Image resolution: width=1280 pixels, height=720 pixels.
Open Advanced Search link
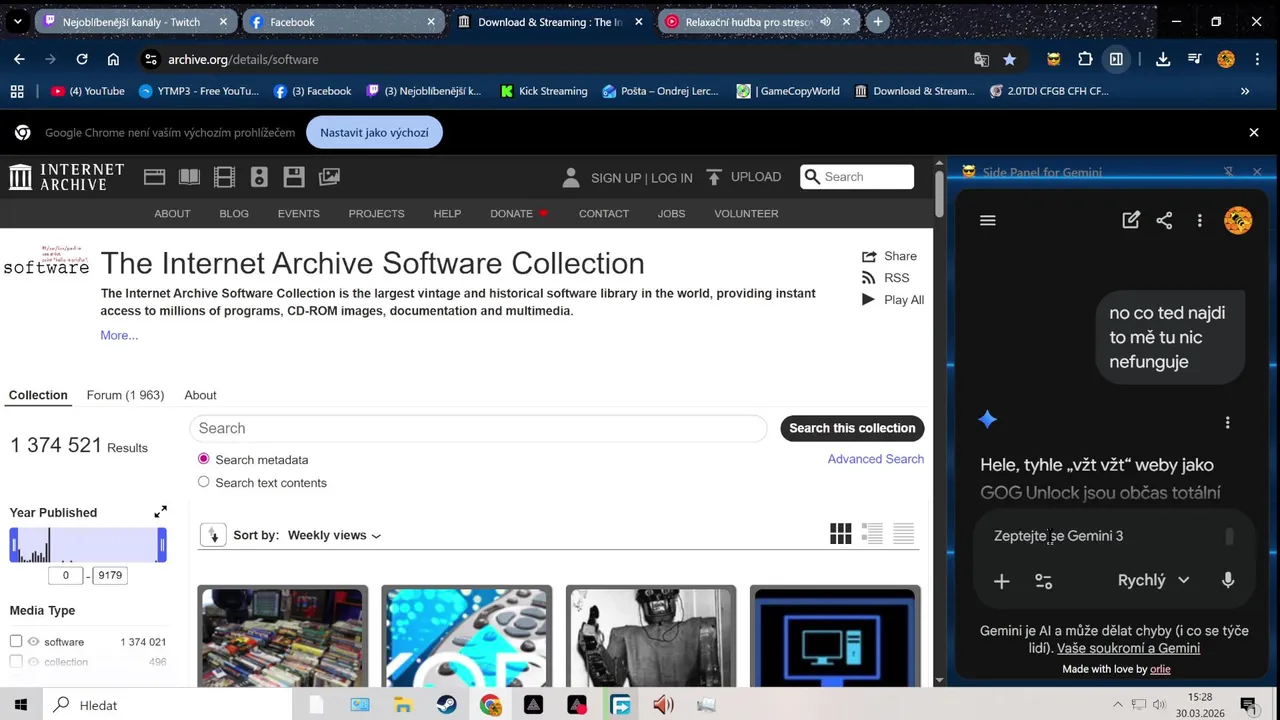(x=875, y=459)
